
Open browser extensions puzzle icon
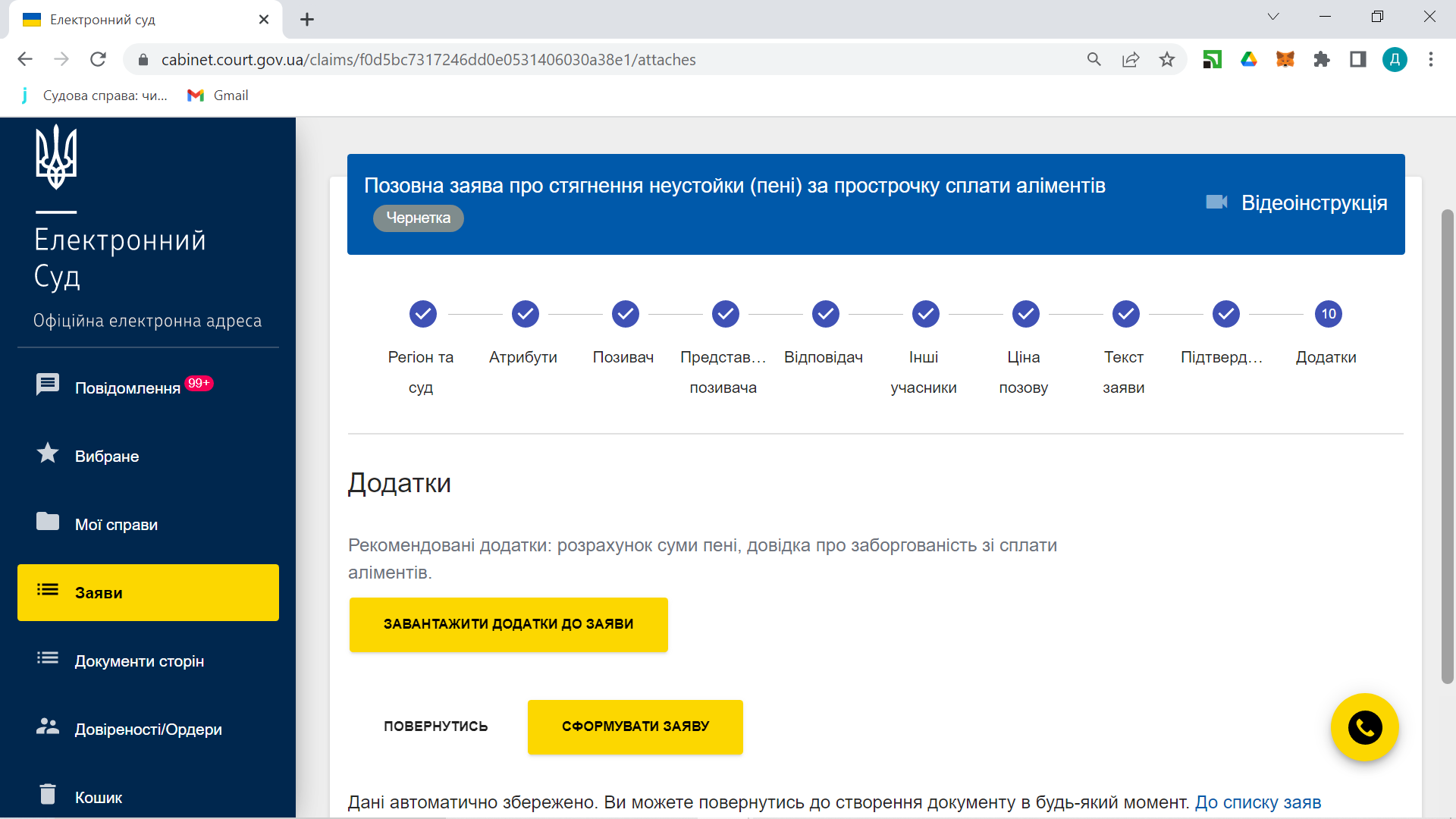[1321, 59]
